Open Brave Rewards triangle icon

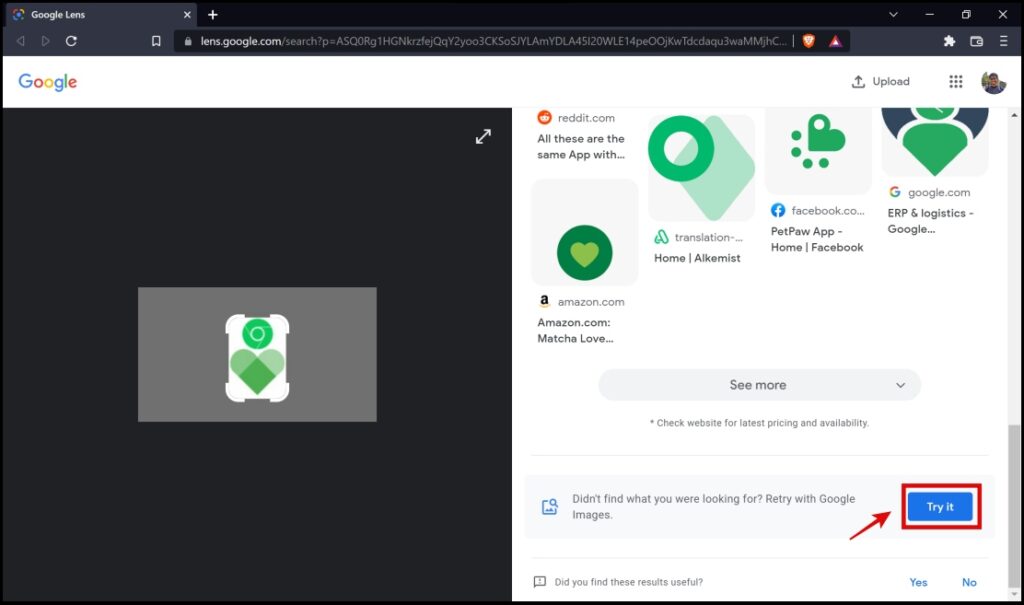pyautogui.click(x=835, y=41)
